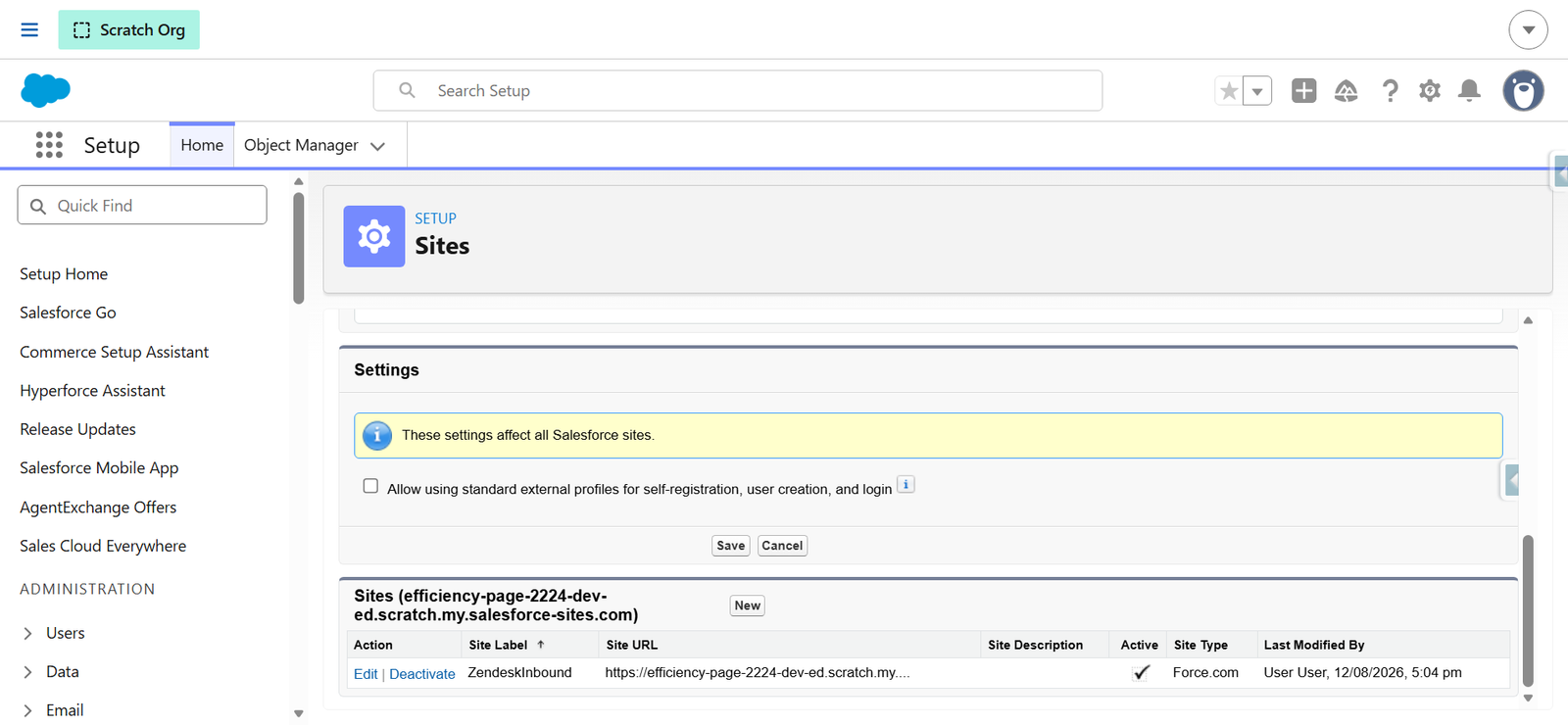Click the Cancel button
Screen dimensions: 1568x725
(x=782, y=546)
